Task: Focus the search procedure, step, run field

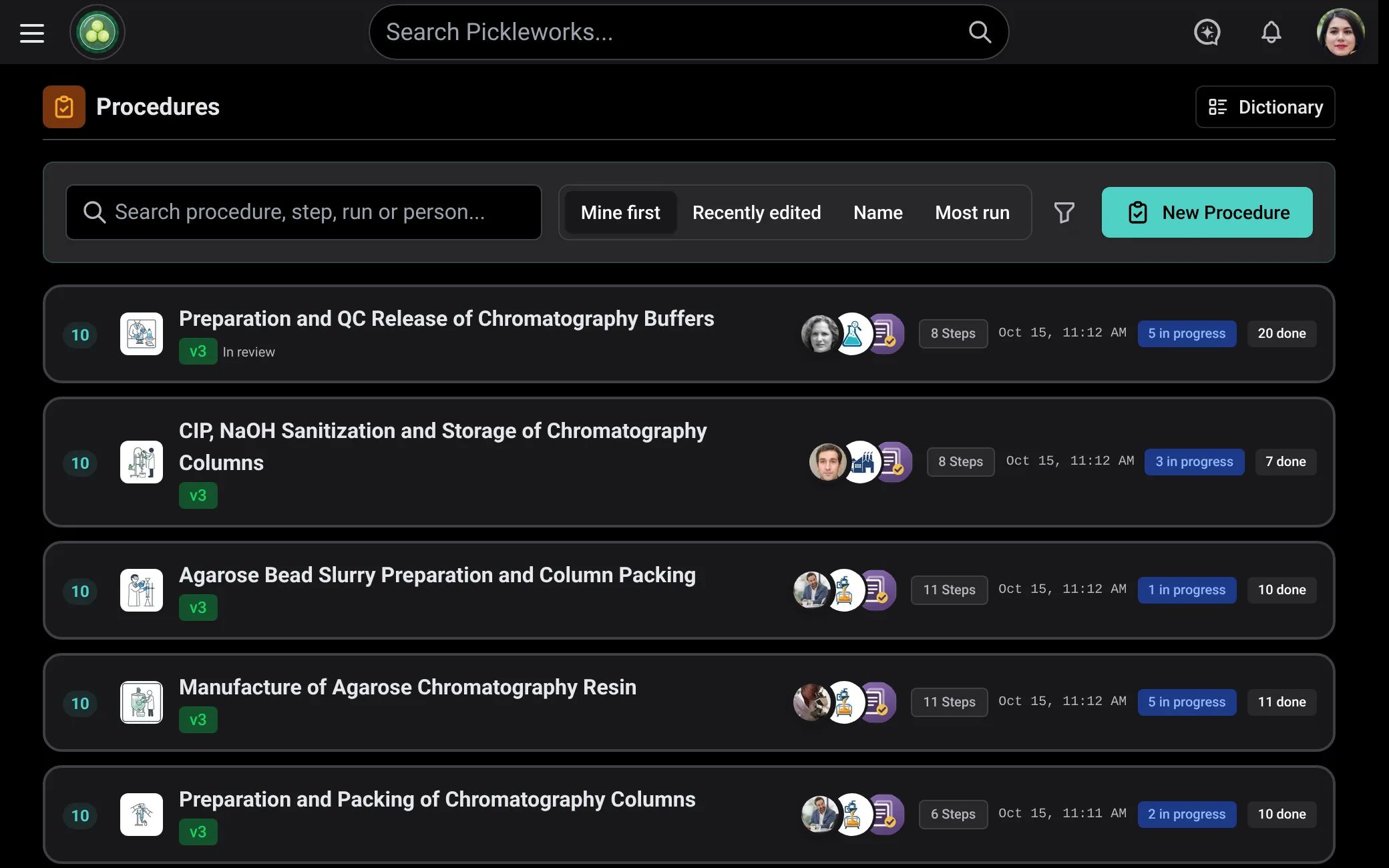Action: point(303,212)
